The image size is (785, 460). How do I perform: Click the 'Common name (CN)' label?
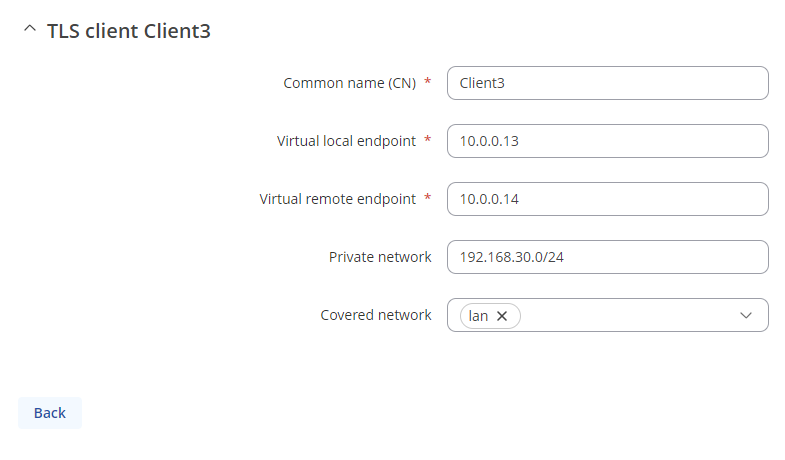coord(349,83)
